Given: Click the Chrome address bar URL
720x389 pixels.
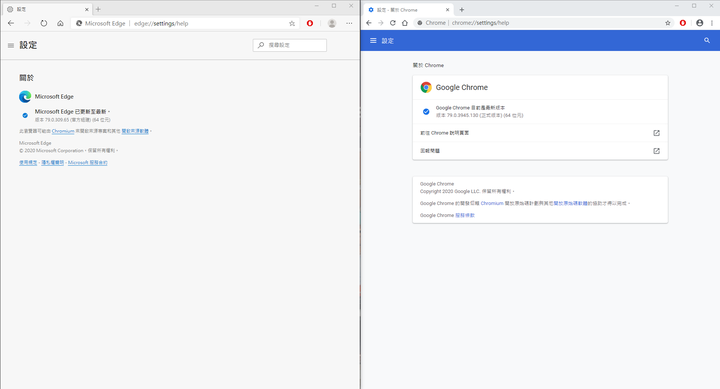Looking at the screenshot, I should tap(480, 23).
